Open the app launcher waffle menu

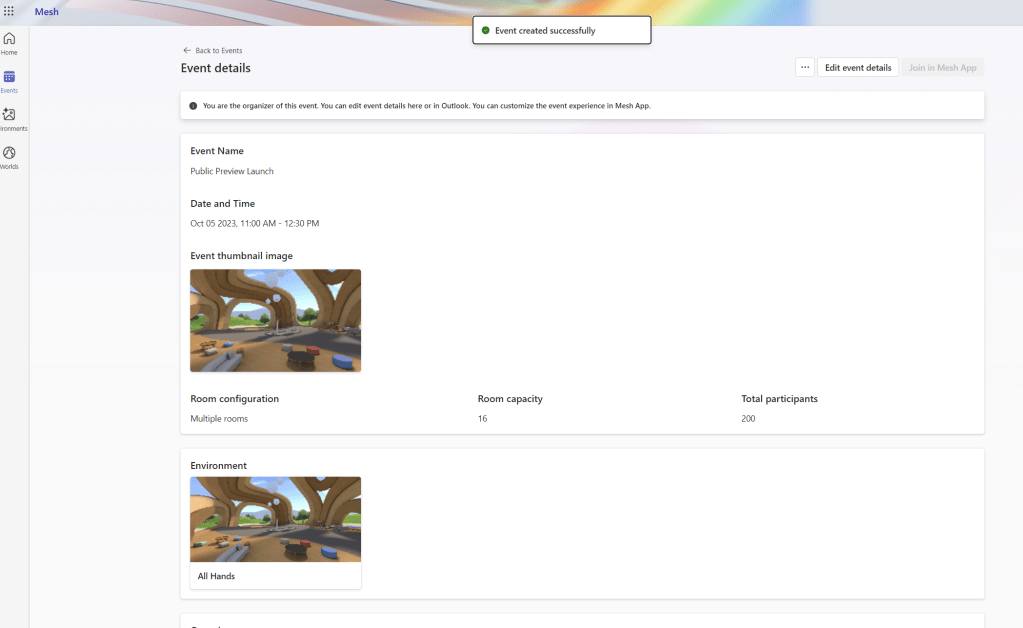pos(9,12)
